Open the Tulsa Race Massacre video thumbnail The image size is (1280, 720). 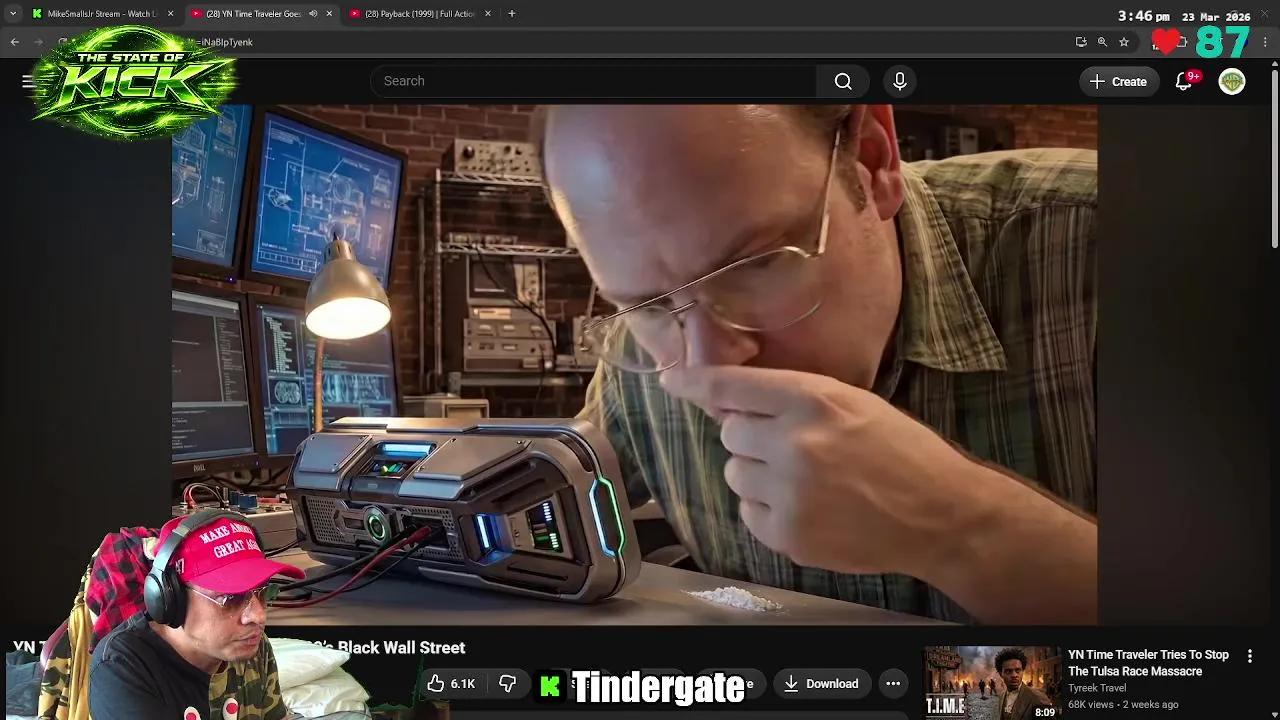click(992, 683)
